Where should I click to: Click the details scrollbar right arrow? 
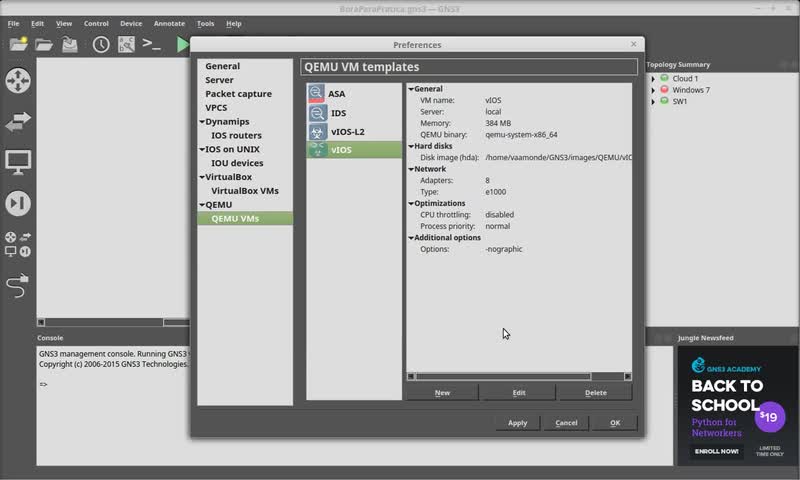628,376
